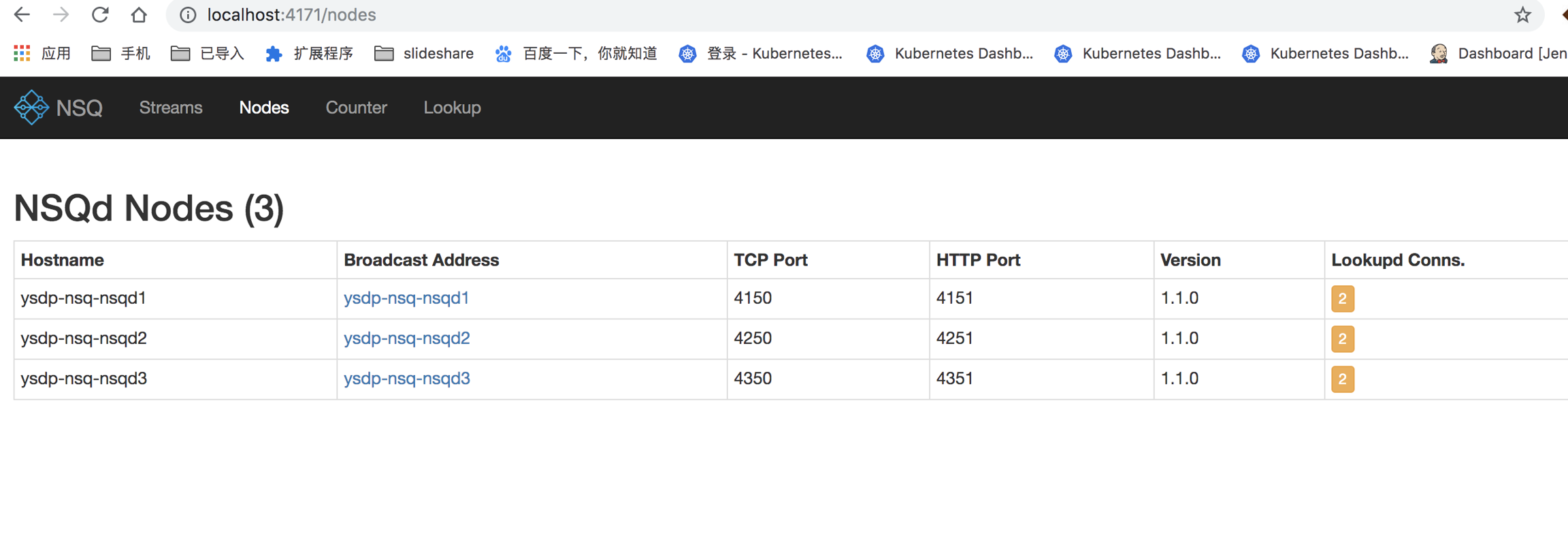Go back using the browser back arrow
The image size is (1568, 555).
tap(22, 15)
